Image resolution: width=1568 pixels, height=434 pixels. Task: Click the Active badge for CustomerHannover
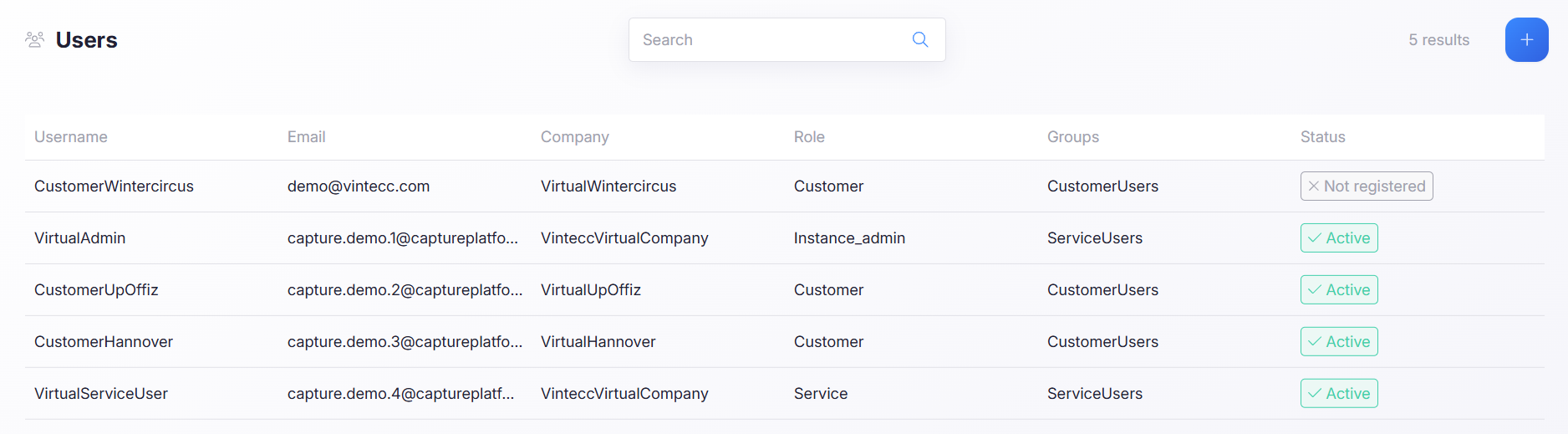pyautogui.click(x=1339, y=342)
